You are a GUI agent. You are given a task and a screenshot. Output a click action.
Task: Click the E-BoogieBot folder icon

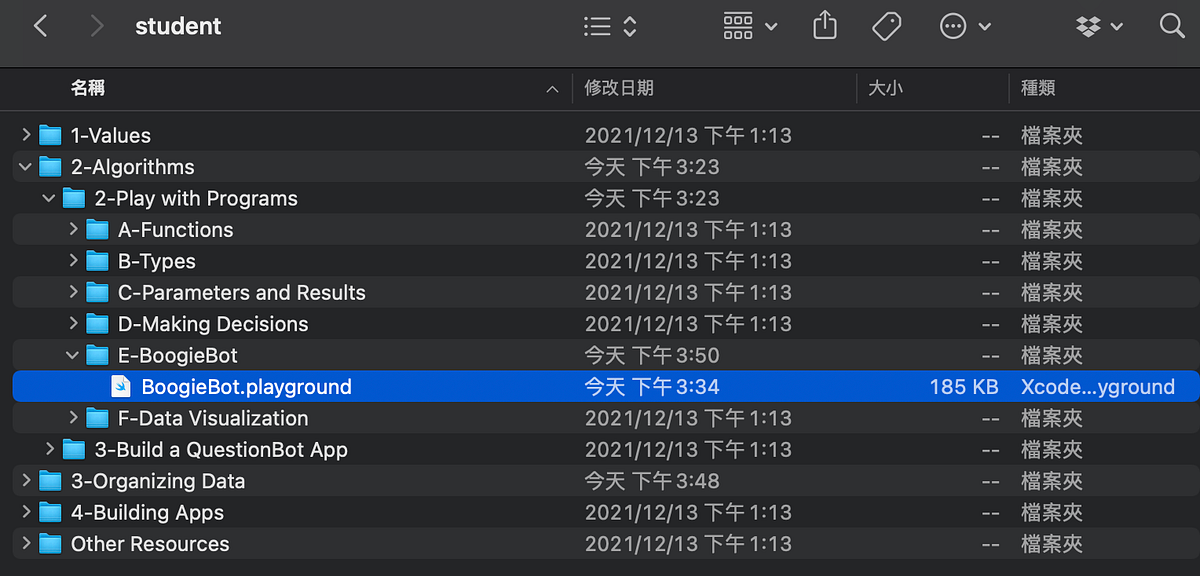click(x=98, y=355)
